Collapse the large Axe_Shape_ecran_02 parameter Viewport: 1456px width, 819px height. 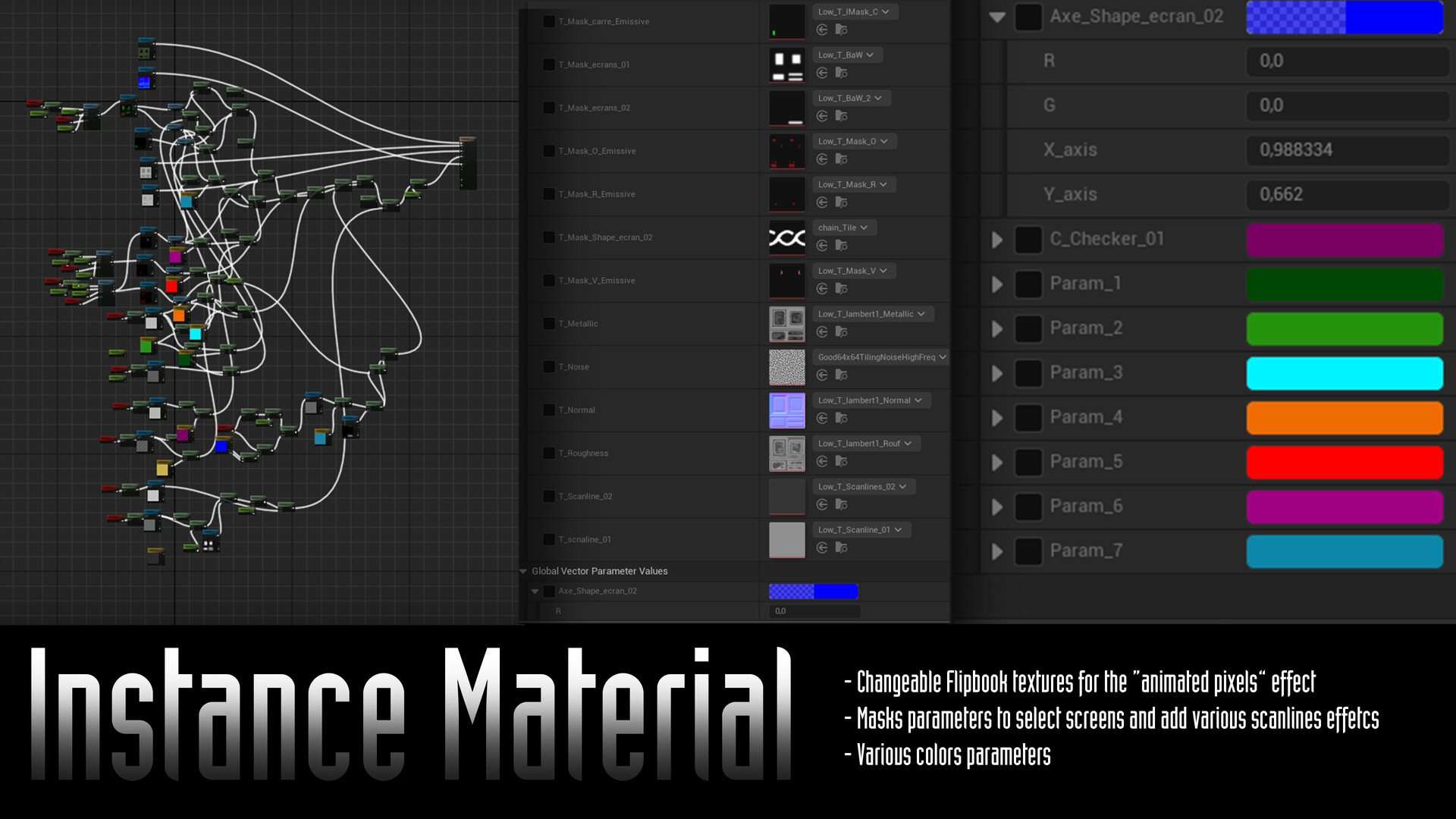pos(997,17)
